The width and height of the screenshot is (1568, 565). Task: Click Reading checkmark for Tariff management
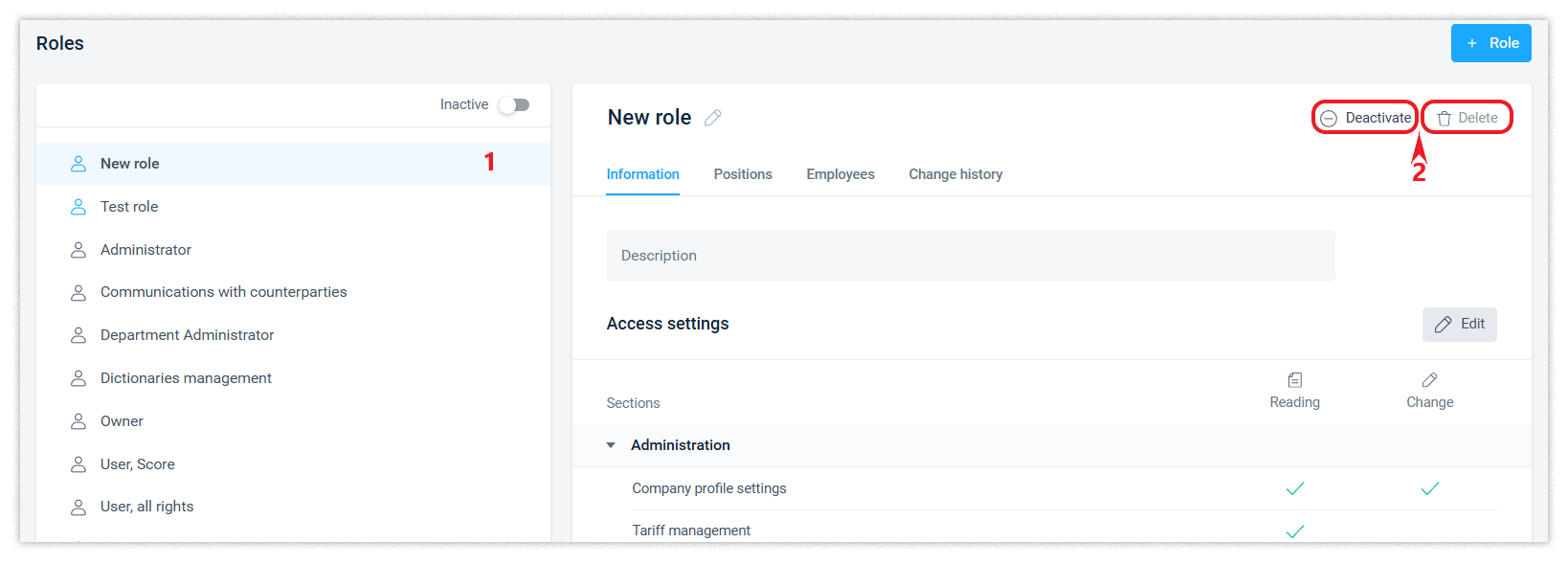coord(1294,531)
